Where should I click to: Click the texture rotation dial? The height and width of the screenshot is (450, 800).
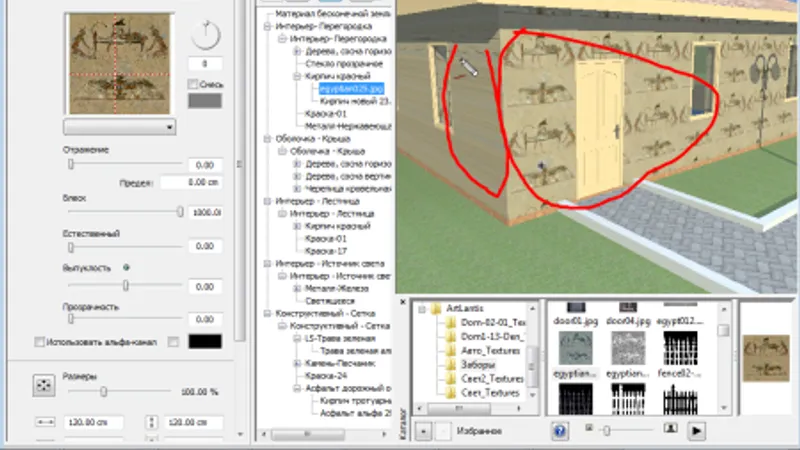click(x=206, y=35)
